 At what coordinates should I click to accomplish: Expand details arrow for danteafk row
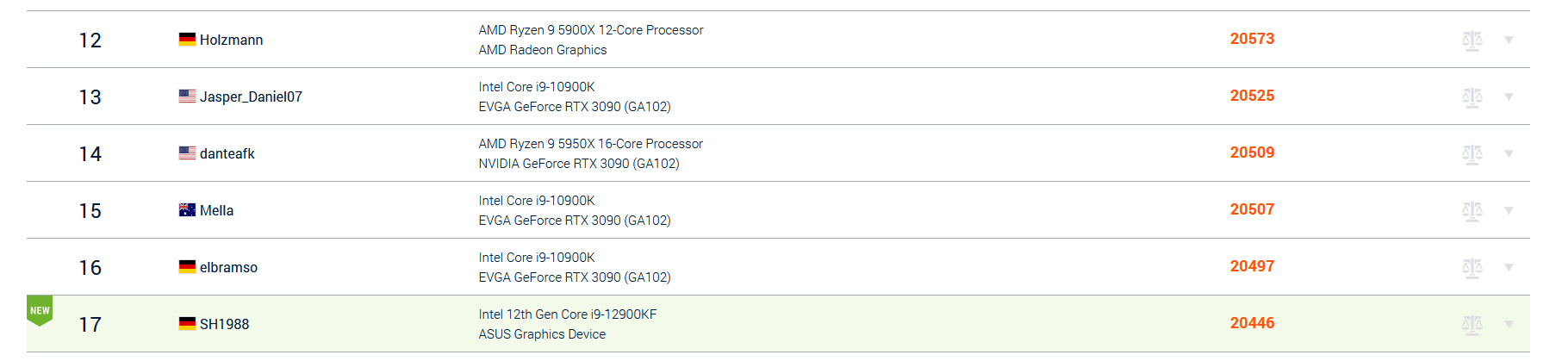click(1509, 154)
